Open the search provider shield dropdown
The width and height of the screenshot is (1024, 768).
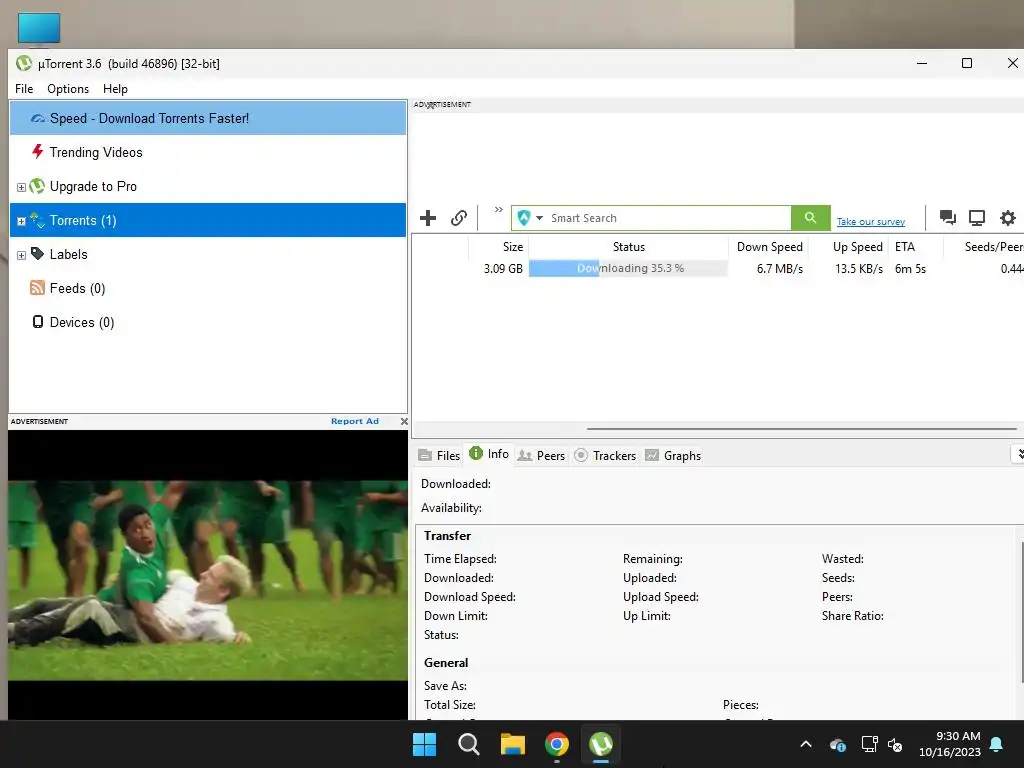point(530,217)
